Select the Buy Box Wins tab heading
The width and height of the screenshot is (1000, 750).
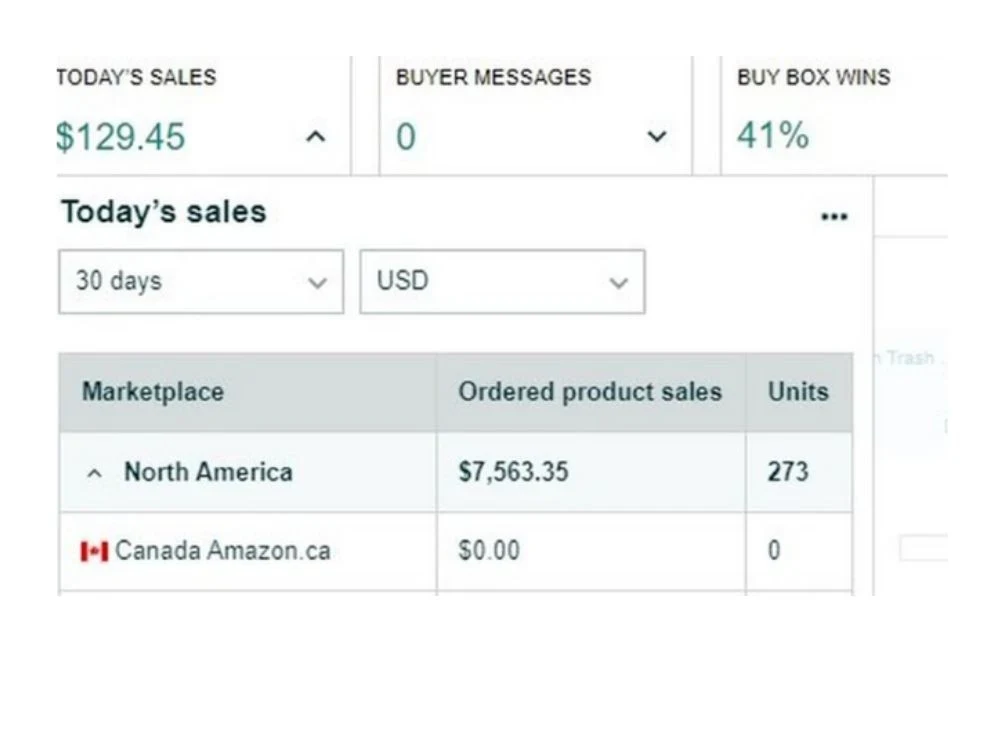814,77
